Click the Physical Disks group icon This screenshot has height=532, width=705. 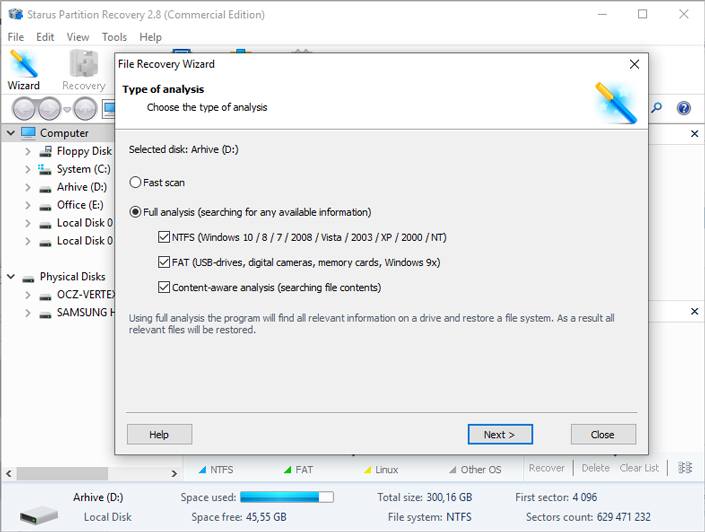pyautogui.click(x=28, y=278)
